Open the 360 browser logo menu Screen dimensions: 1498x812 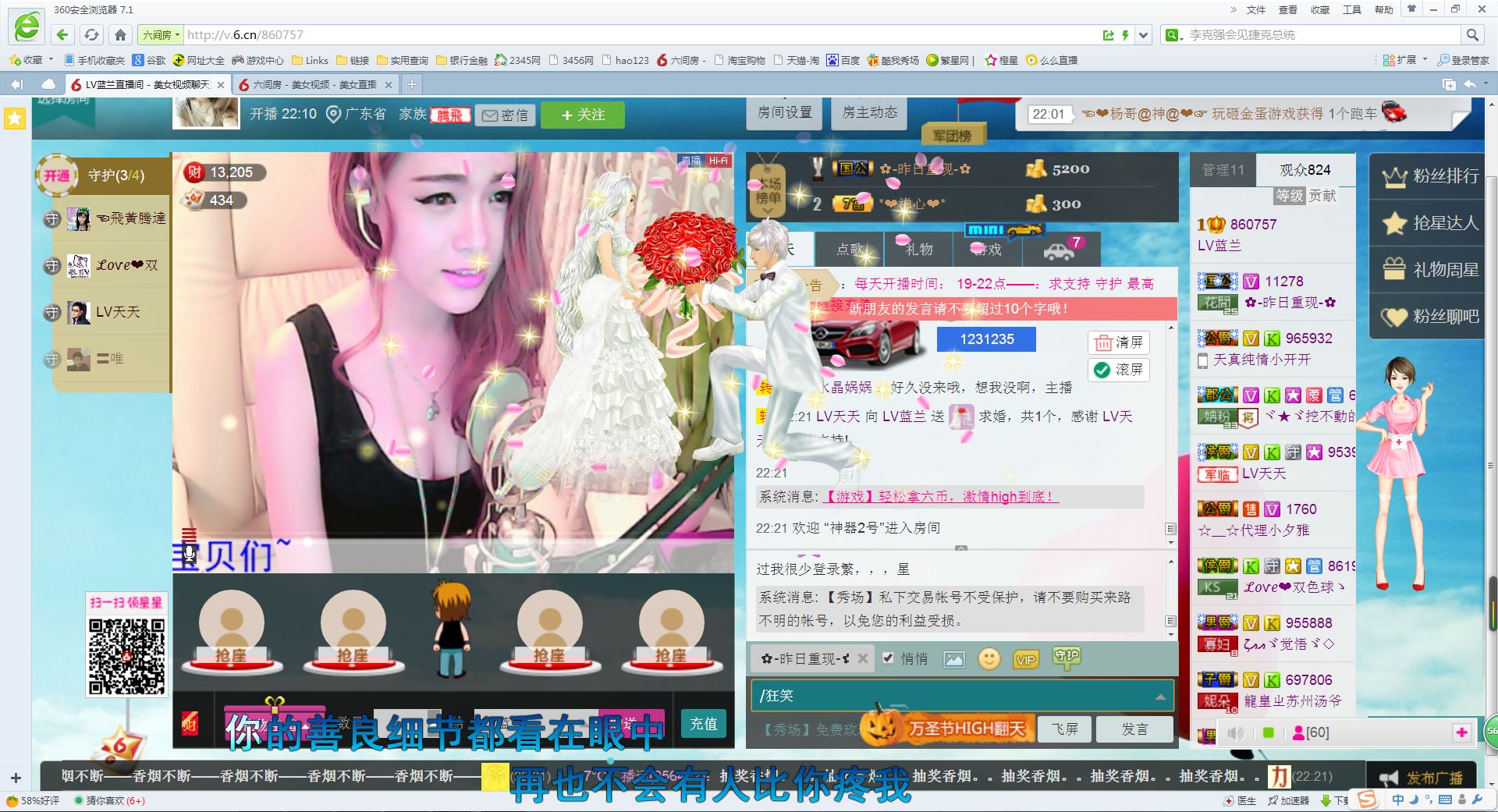click(27, 27)
